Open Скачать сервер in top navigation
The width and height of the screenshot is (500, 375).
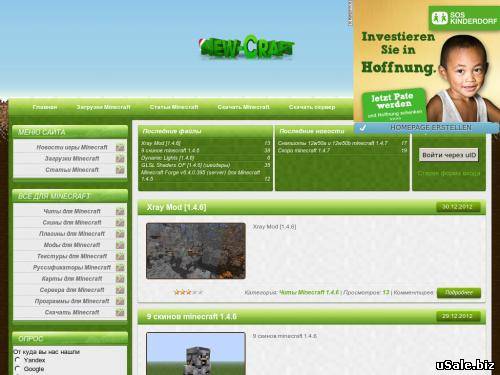click(312, 107)
